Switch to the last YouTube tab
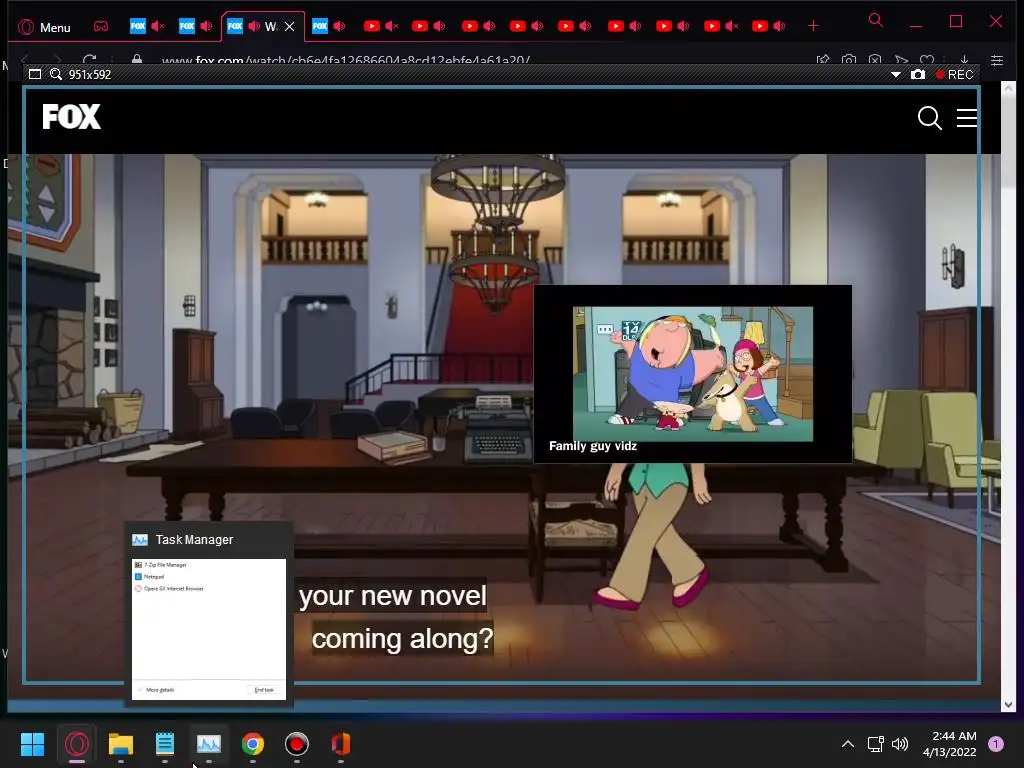This screenshot has width=1024, height=768. pyautogui.click(x=760, y=26)
